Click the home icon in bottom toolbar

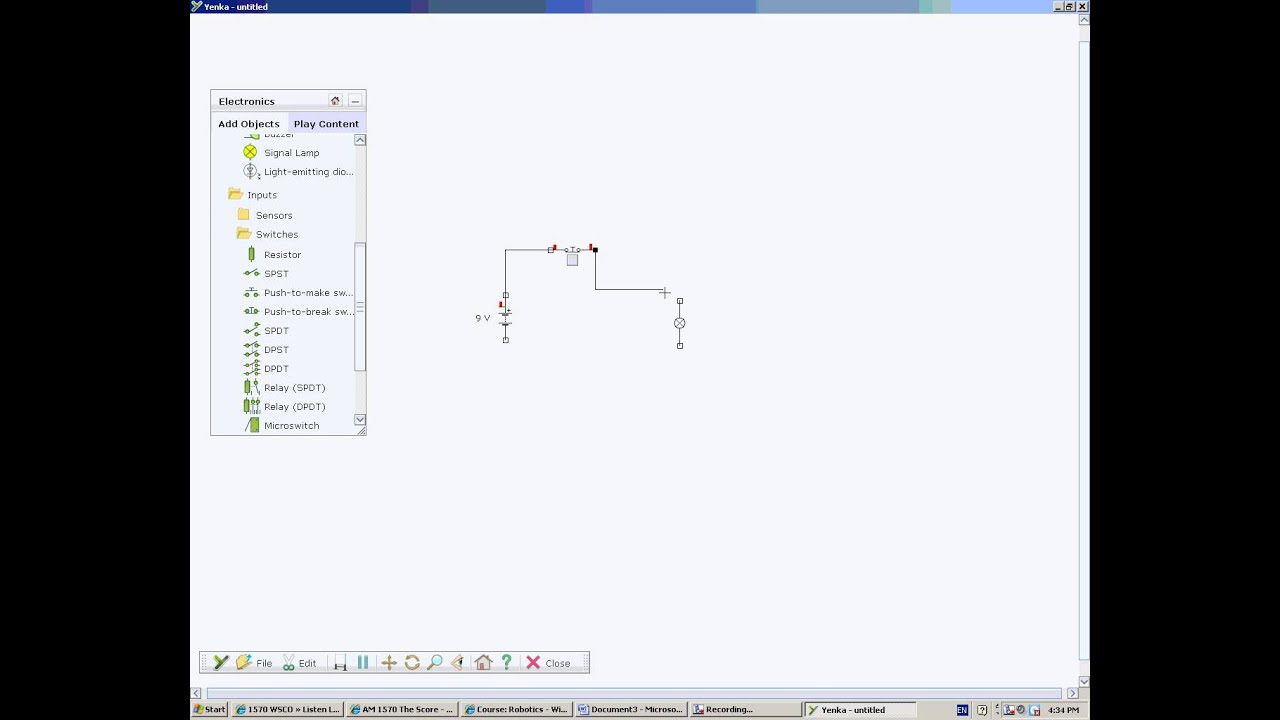483,663
